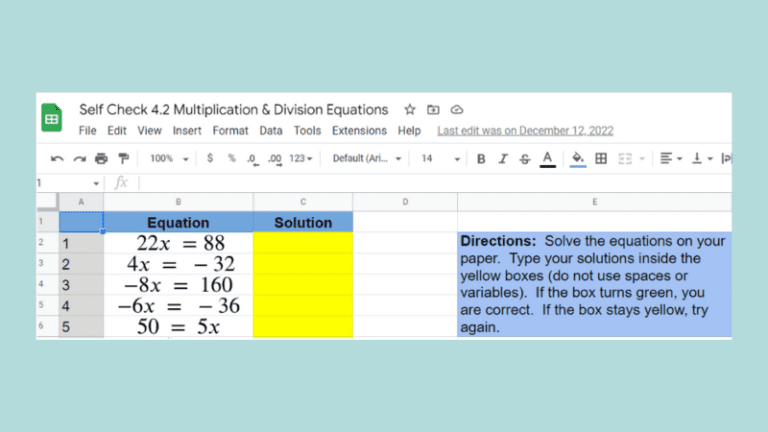Click yellow solution box for 22x = 88
This screenshot has height=432, width=768.
point(303,243)
